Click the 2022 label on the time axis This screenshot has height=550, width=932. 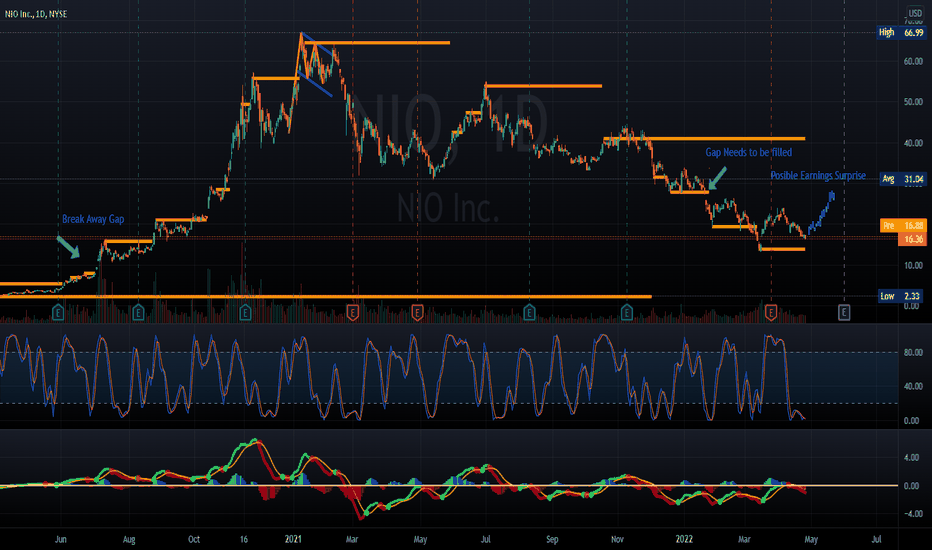(x=684, y=539)
